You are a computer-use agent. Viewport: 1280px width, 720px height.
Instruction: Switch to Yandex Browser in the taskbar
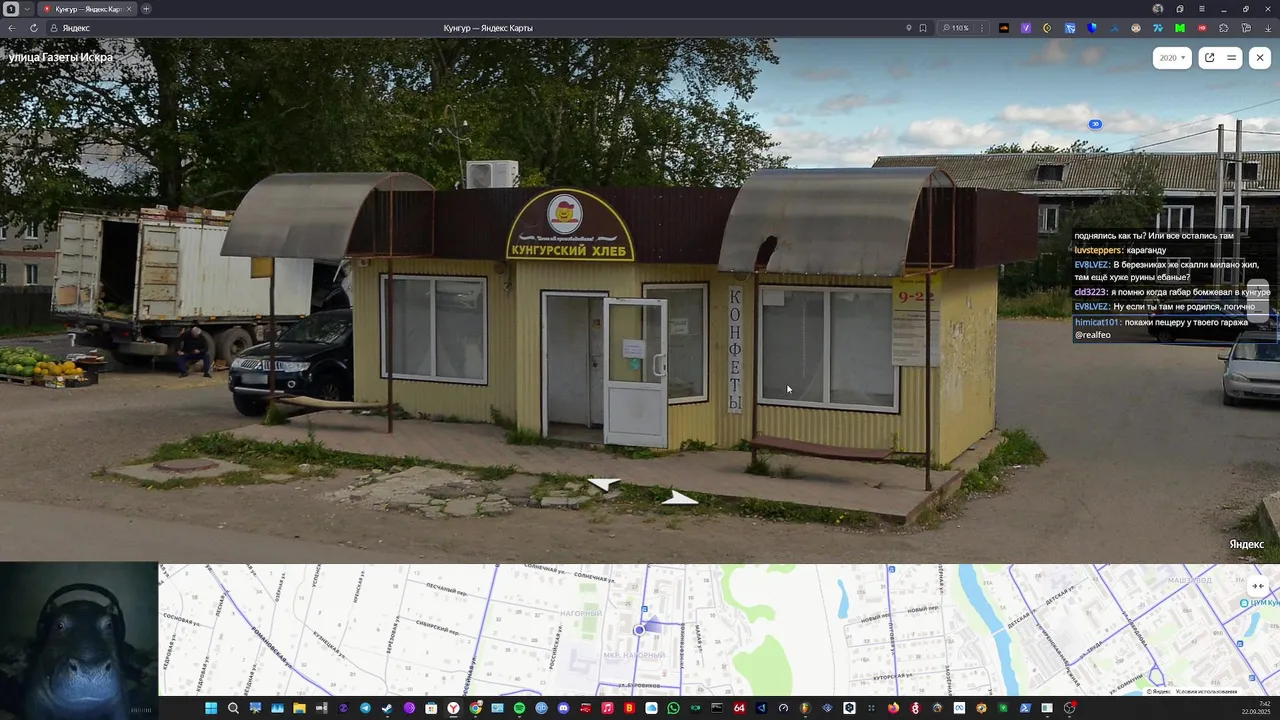(454, 708)
